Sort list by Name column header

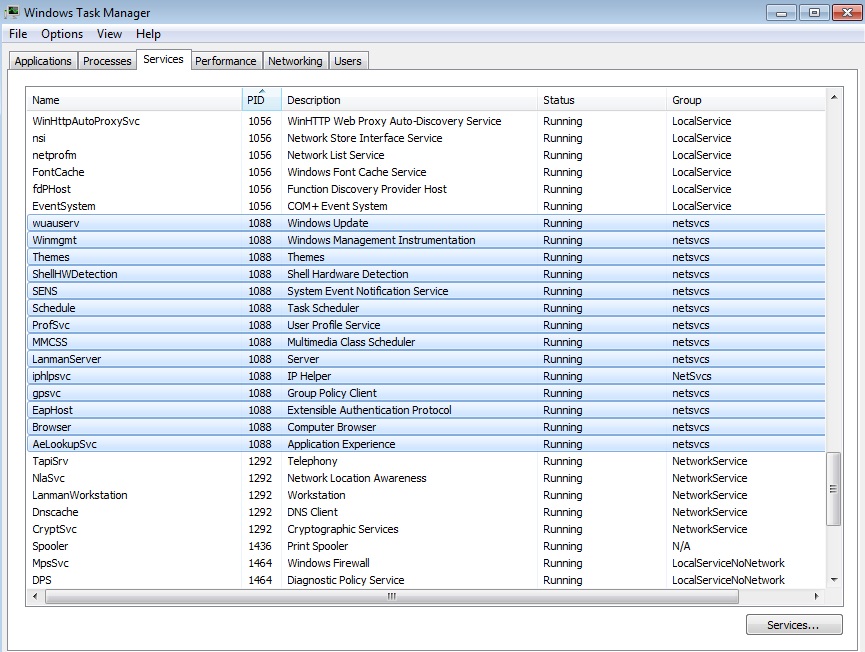tap(134, 100)
